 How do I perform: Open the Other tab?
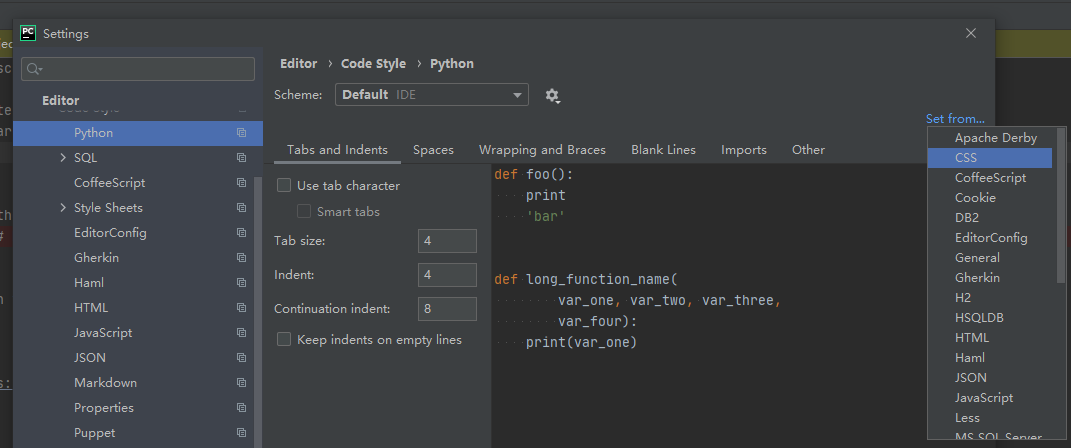click(808, 150)
